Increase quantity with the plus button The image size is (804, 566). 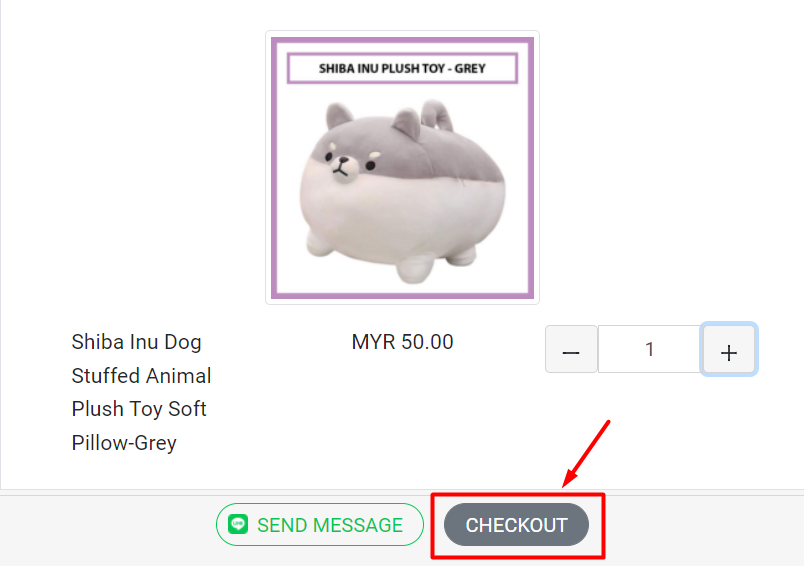[x=729, y=349]
